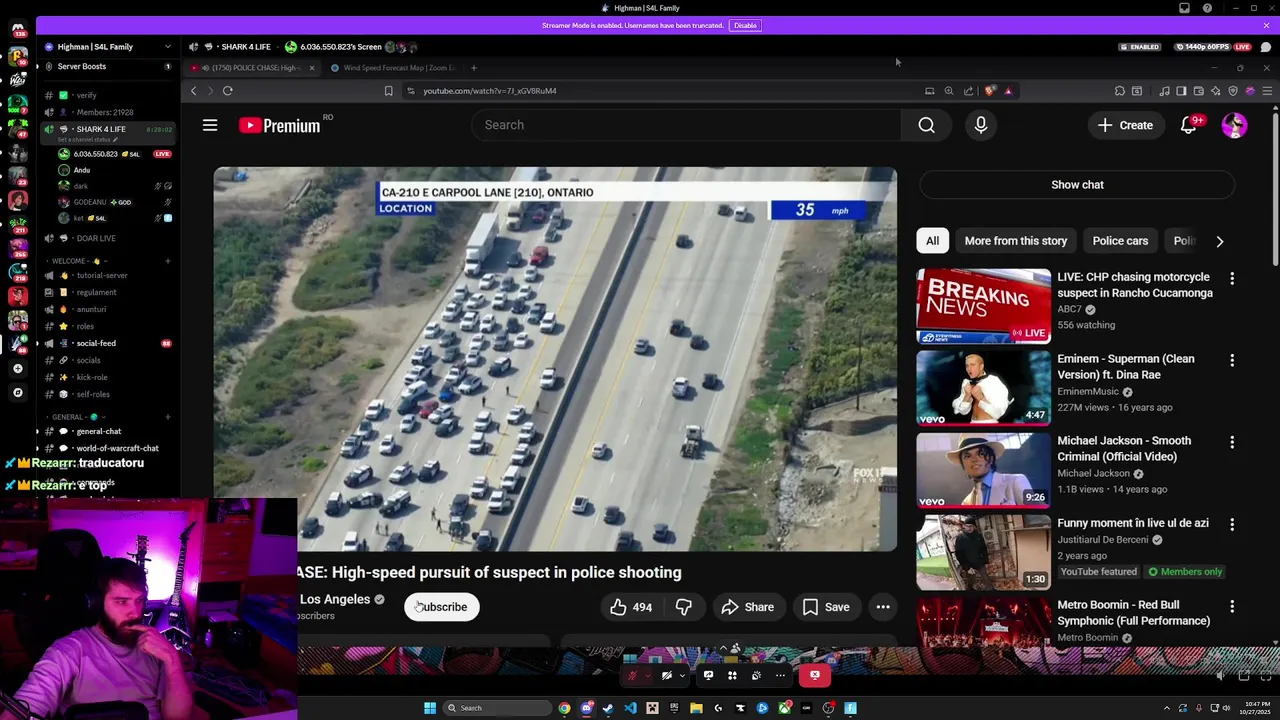This screenshot has height=720, width=1280.
Task: Open the YouTube hamburger guide menu
Action: (x=210, y=125)
